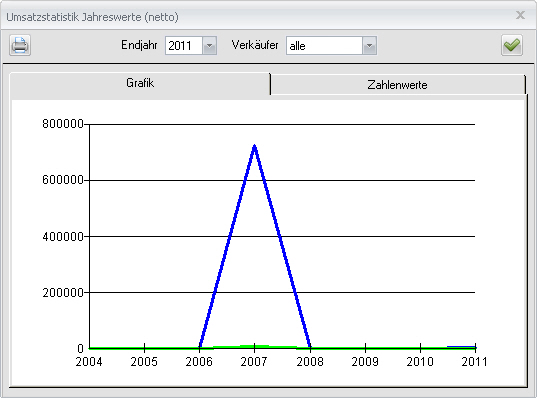
Task: Open the Endjahr dropdown arrow
Action: [x=210, y=46]
